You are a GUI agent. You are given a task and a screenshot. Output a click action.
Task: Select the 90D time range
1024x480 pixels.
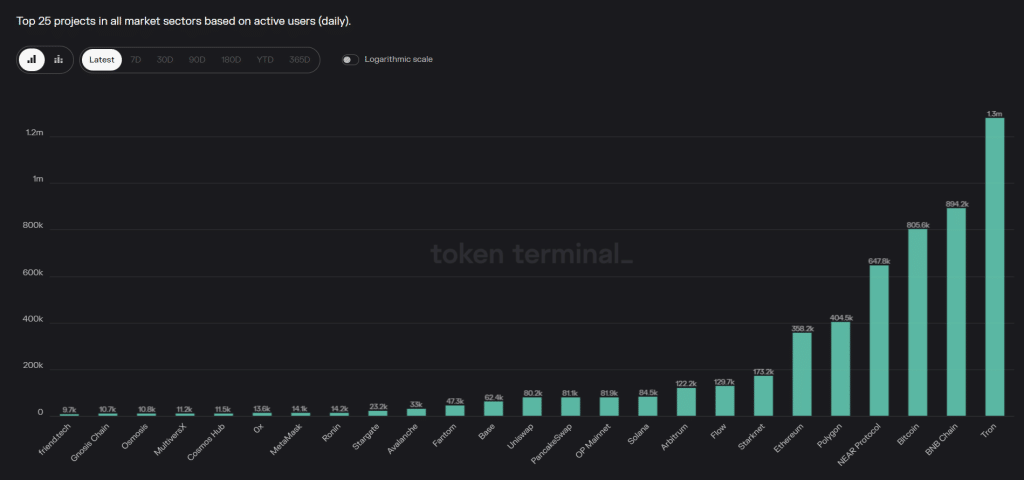197,59
